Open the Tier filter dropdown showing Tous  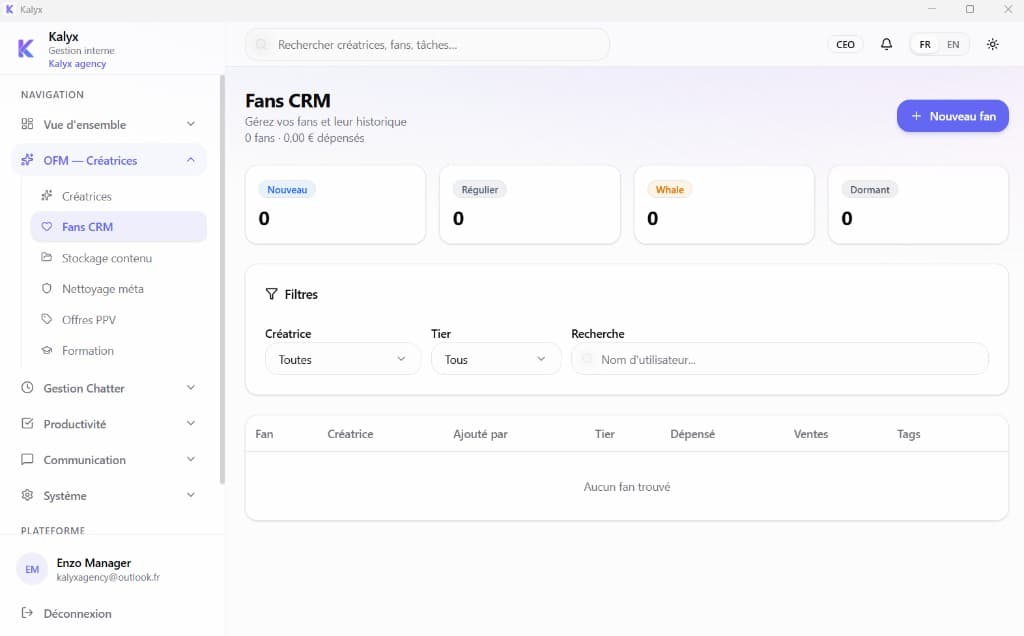pyautogui.click(x=496, y=359)
